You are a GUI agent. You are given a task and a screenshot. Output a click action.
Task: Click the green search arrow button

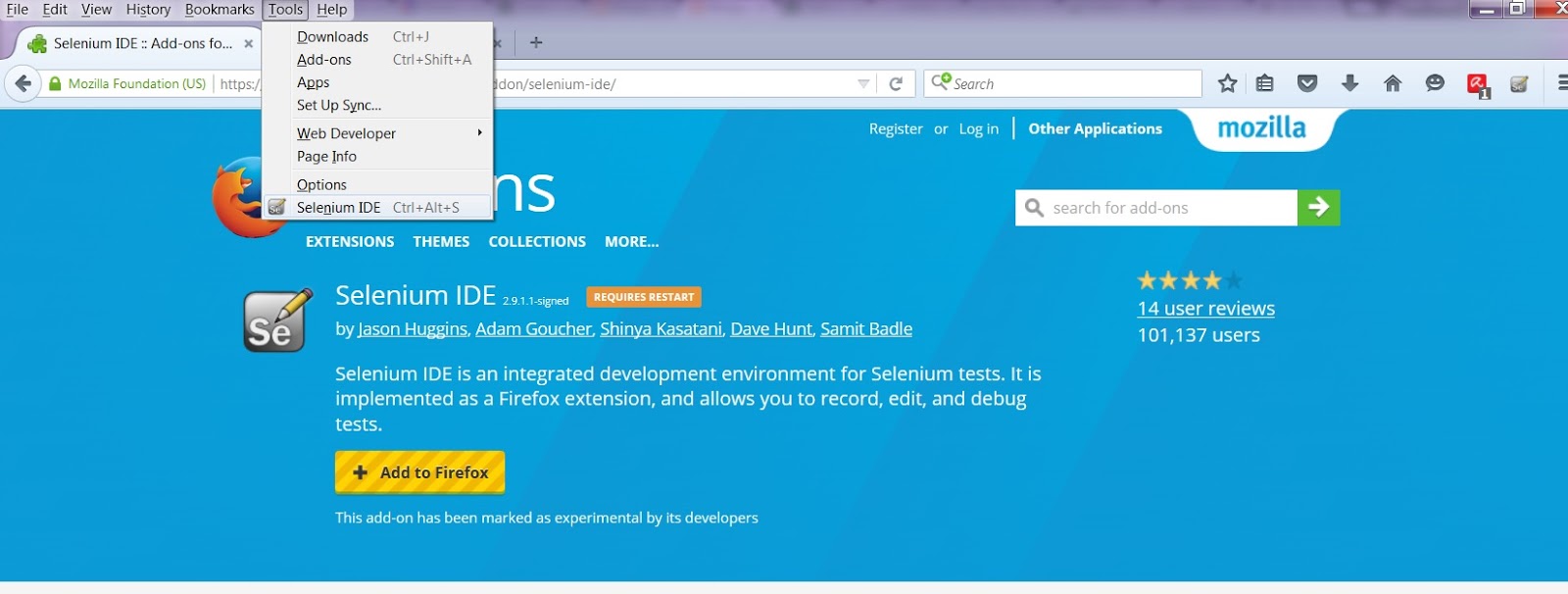click(x=1319, y=207)
